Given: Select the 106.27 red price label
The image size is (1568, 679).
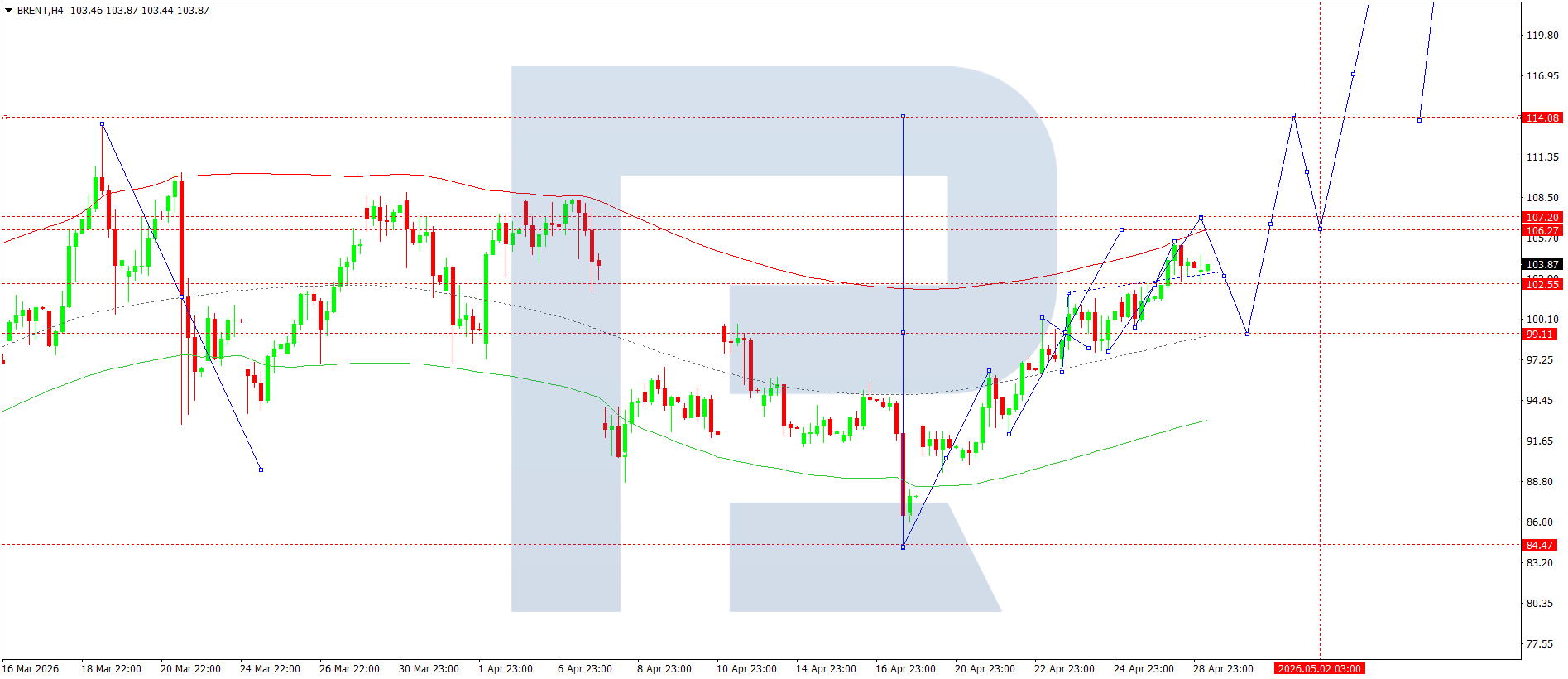Looking at the screenshot, I should [1542, 231].
